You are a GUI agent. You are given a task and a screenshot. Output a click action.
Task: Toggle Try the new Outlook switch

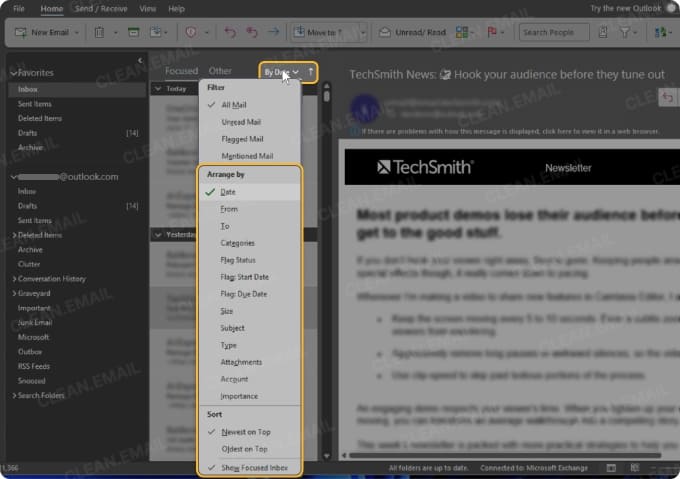(673, 8)
